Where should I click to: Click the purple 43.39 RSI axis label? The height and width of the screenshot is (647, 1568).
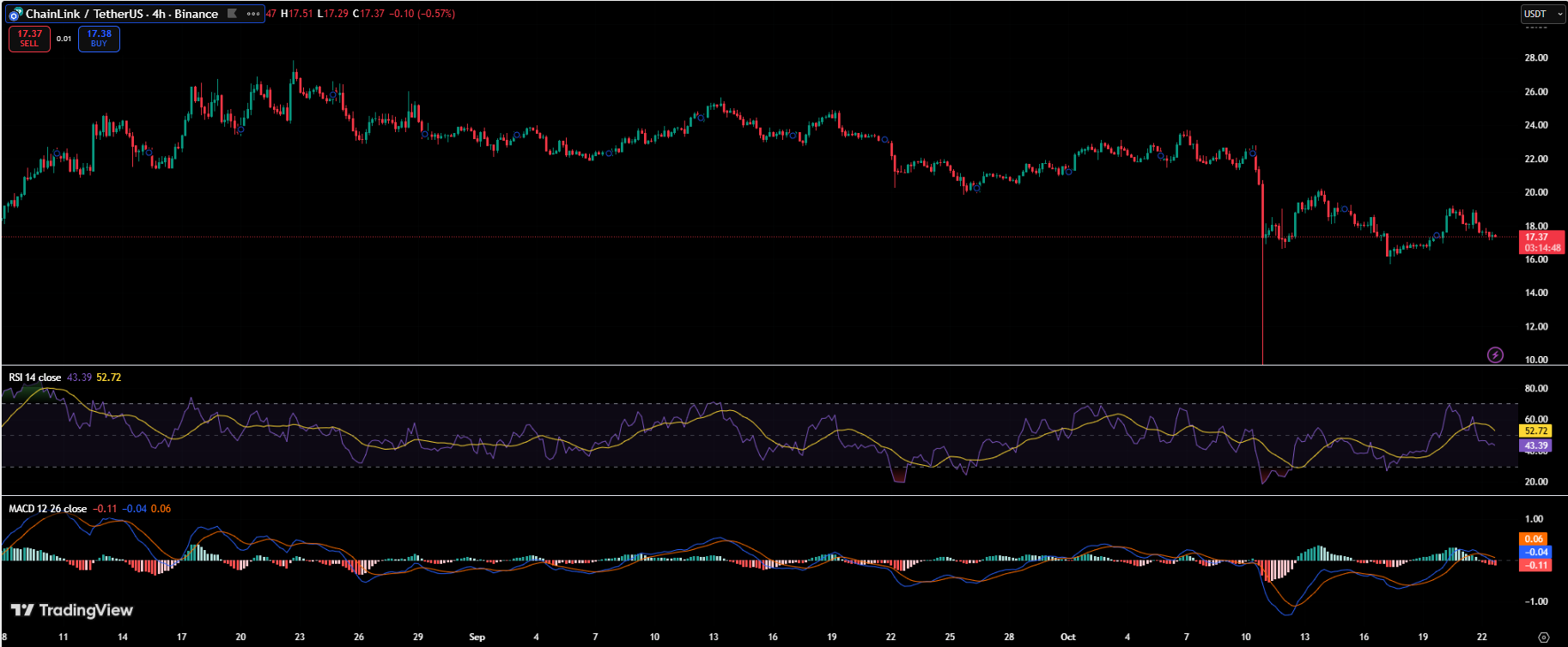pyautogui.click(x=1535, y=445)
